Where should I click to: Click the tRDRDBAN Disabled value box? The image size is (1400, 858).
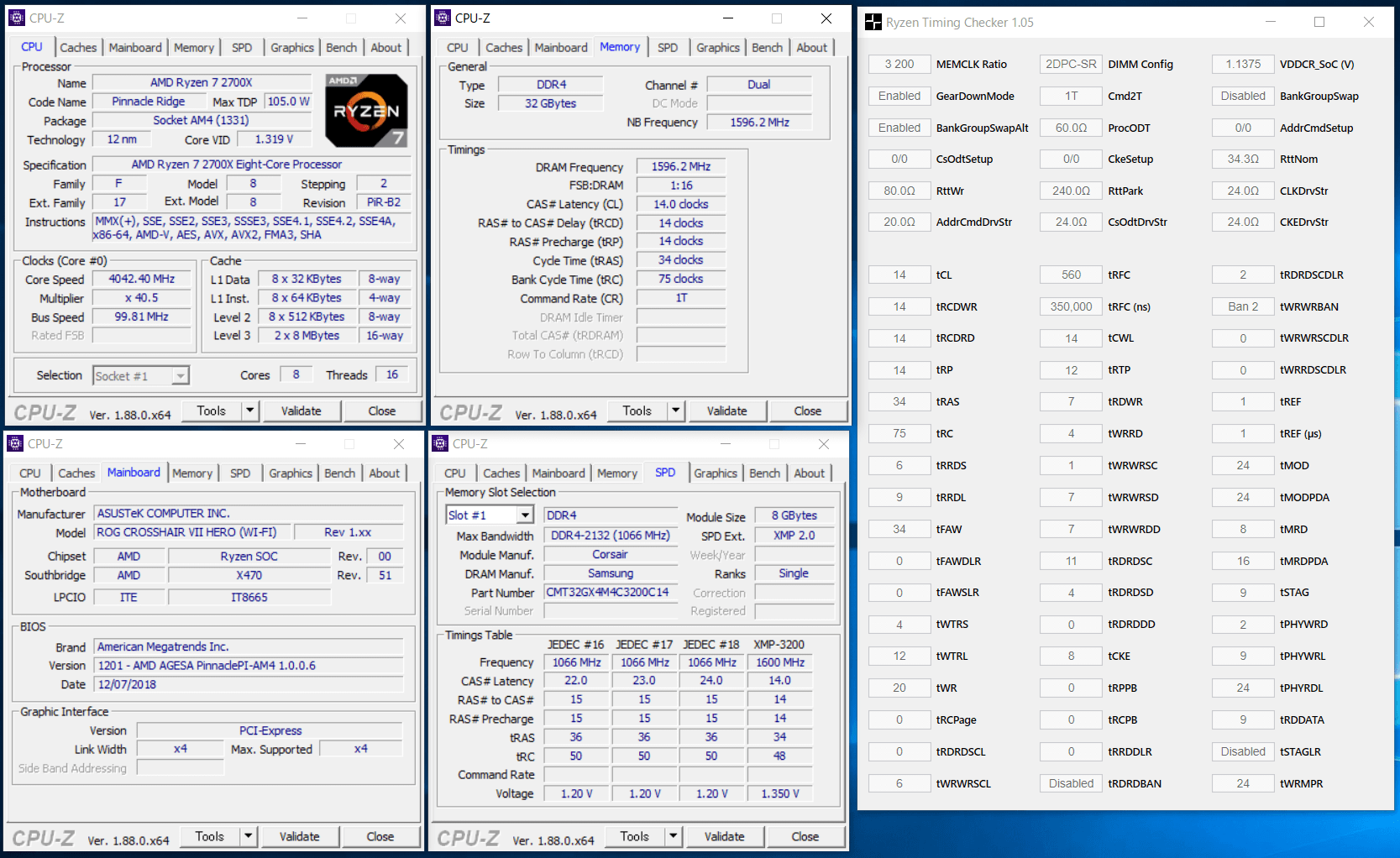tap(1071, 783)
